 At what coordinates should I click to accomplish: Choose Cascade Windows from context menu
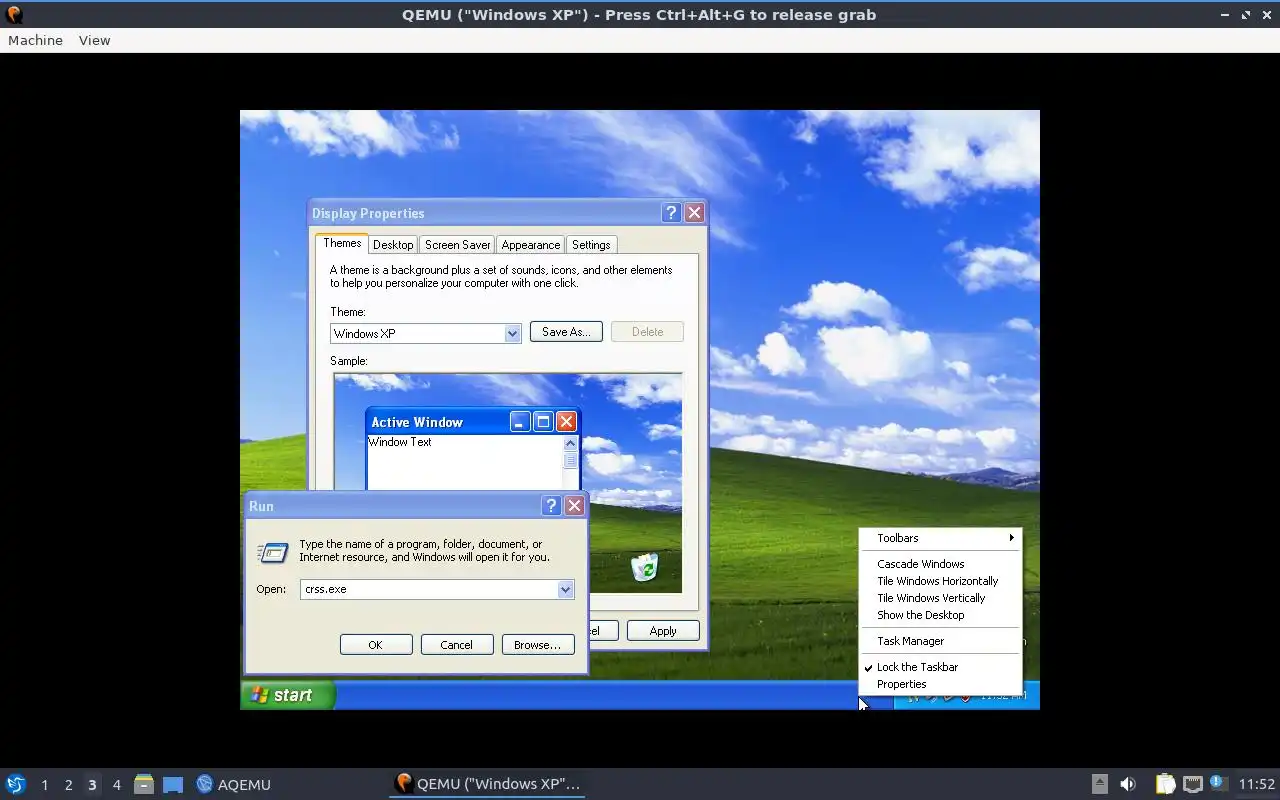[941, 564]
